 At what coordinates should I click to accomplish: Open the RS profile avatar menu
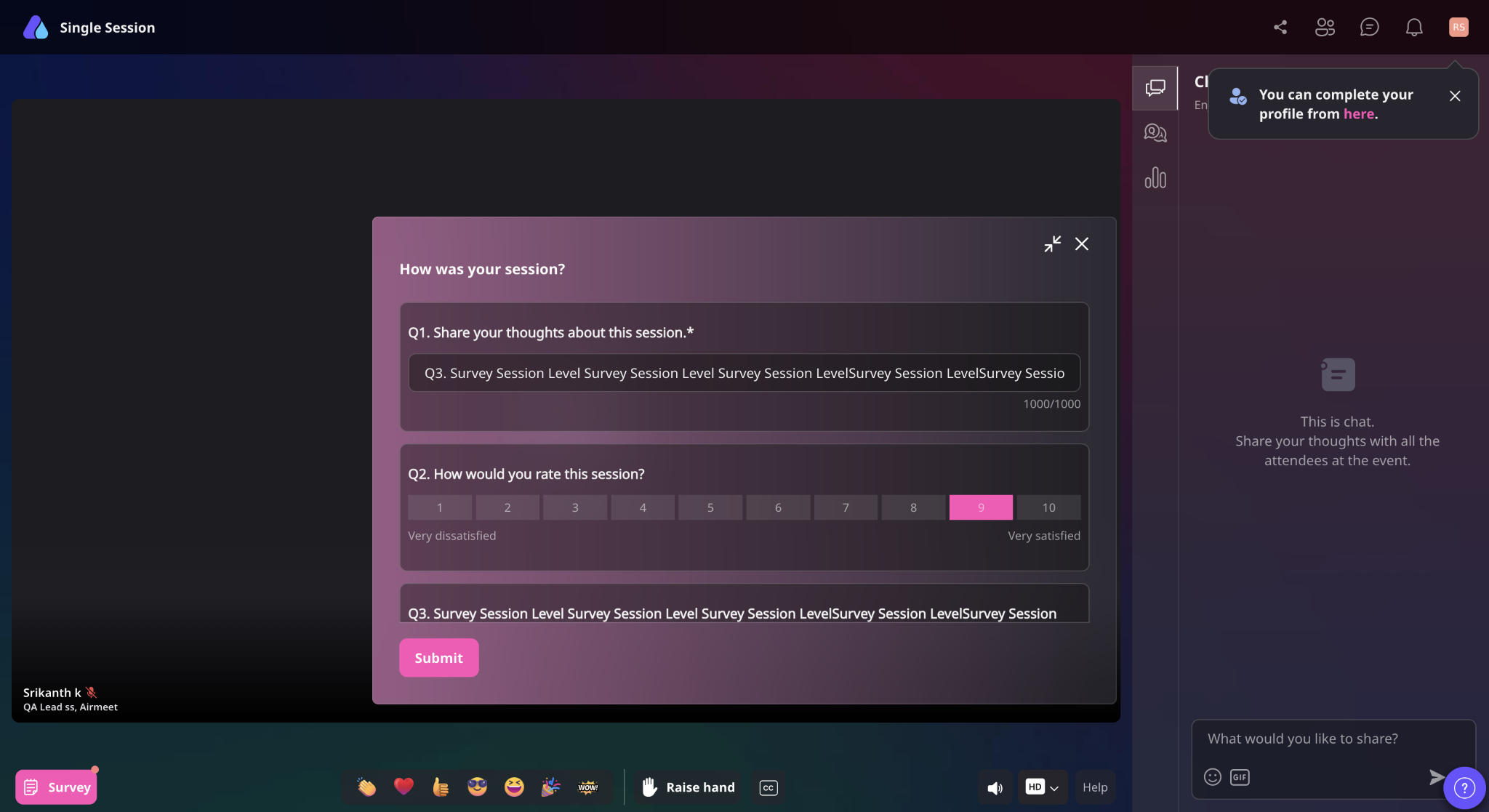pos(1458,27)
